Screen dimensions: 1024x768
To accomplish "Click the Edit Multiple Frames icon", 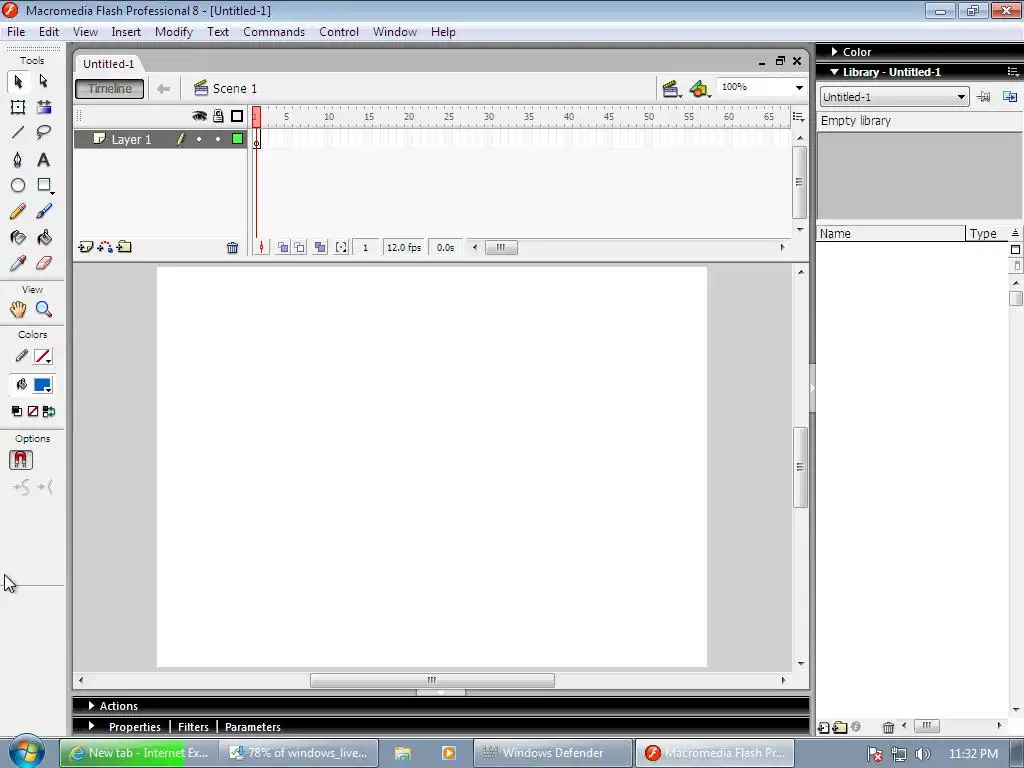I will pos(320,248).
